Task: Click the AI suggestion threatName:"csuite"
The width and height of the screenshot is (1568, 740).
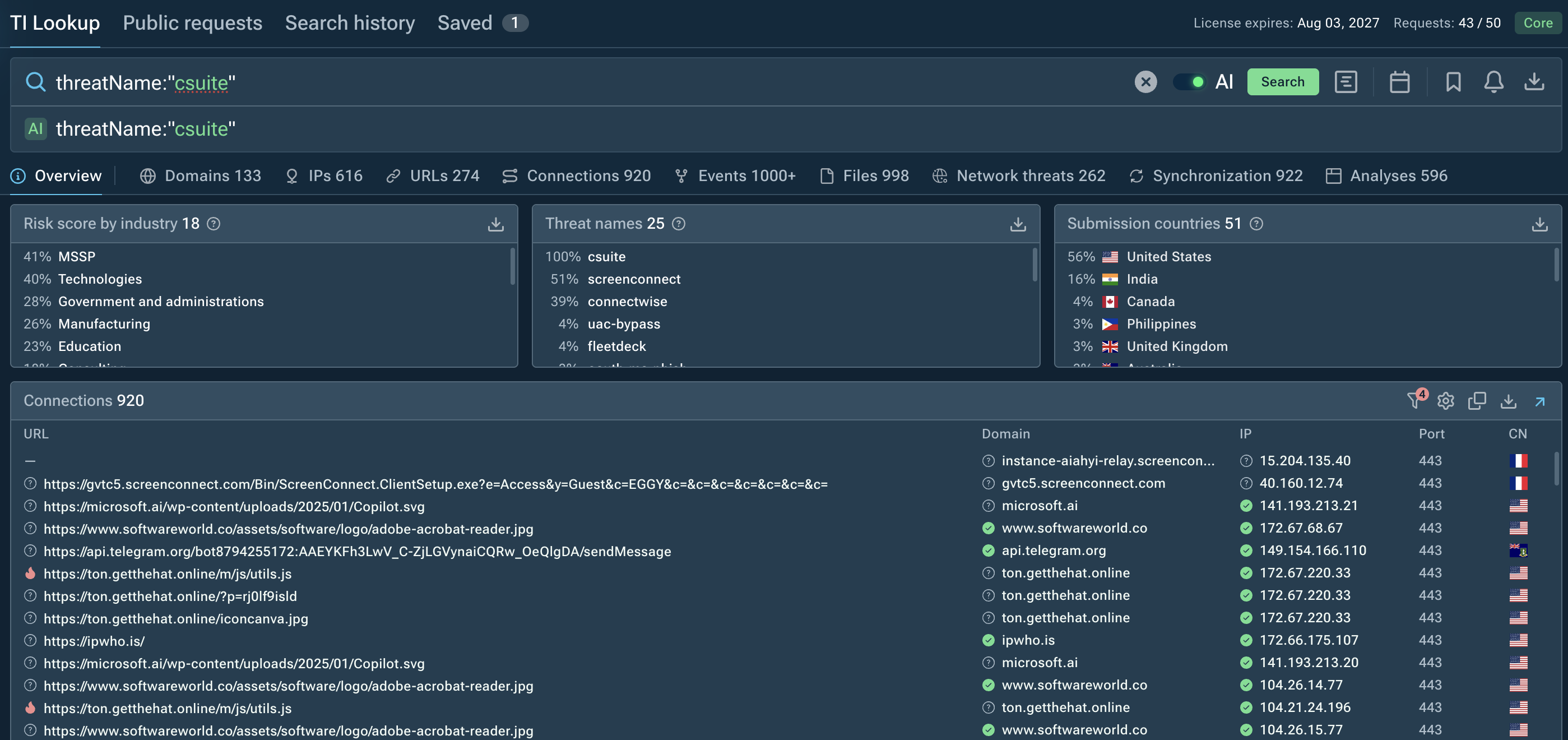Action: click(x=146, y=128)
